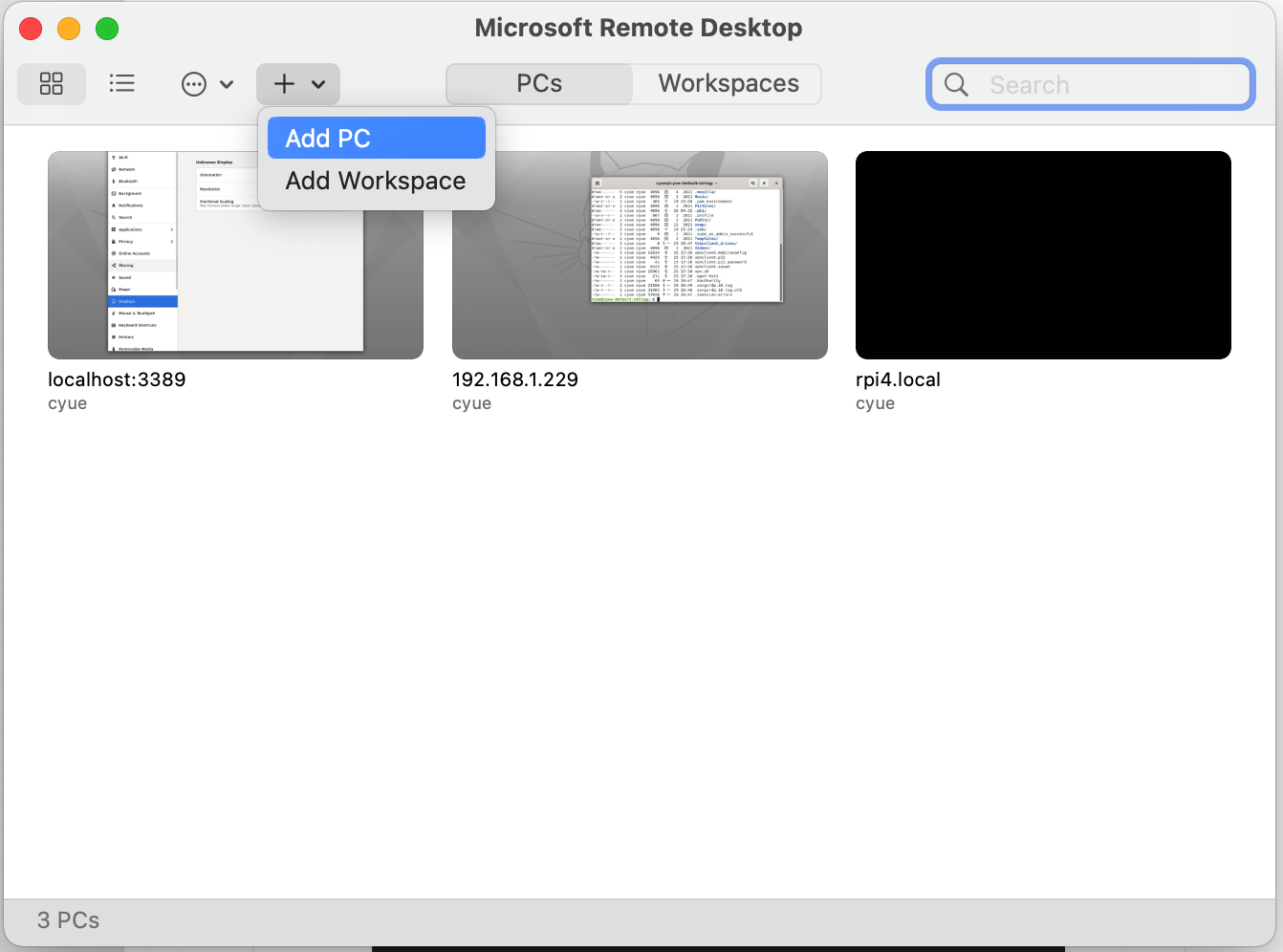Image resolution: width=1283 pixels, height=952 pixels.
Task: Switch to grid view layout
Action: pos(52,84)
